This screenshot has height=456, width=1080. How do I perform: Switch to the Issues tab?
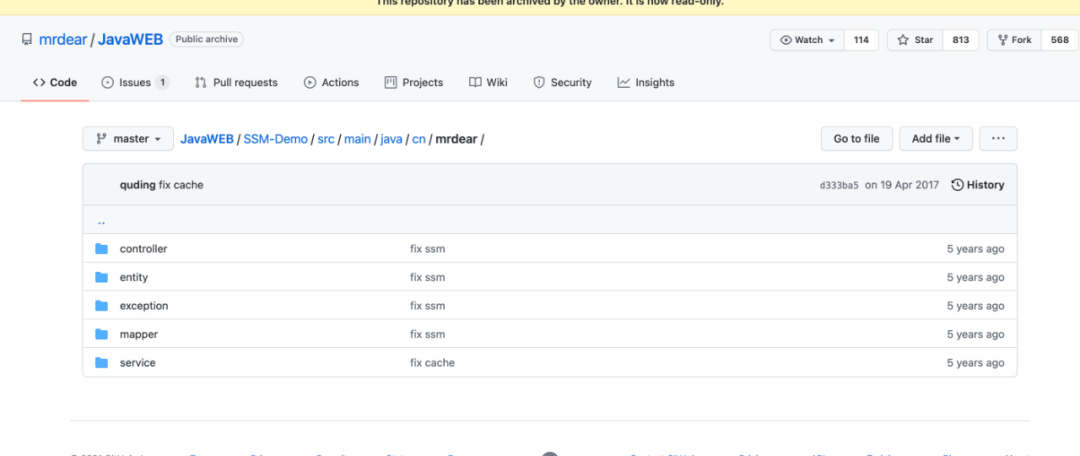135,83
